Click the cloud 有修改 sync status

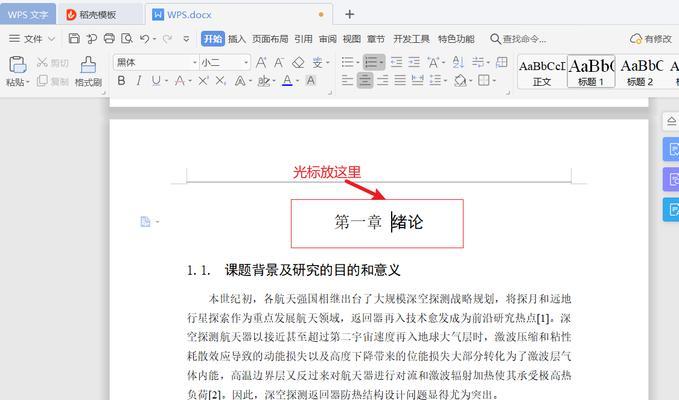[x=651, y=39]
